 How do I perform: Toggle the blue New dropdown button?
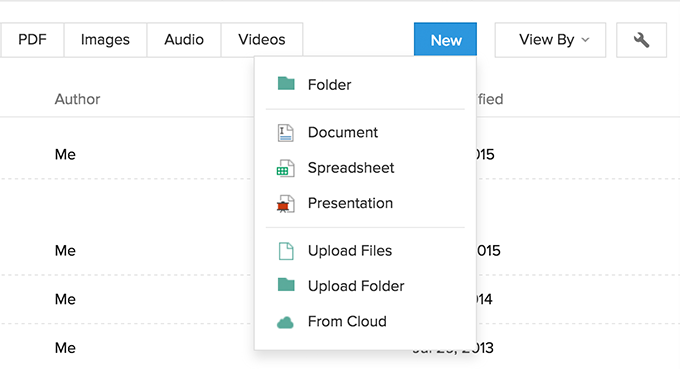point(445,39)
